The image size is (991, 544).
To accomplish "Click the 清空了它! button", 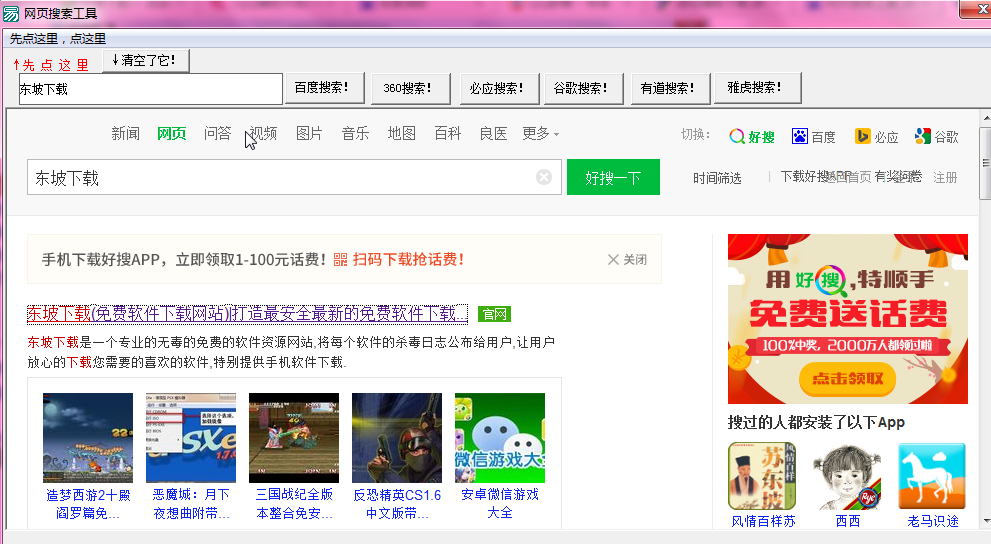I will tap(146, 61).
